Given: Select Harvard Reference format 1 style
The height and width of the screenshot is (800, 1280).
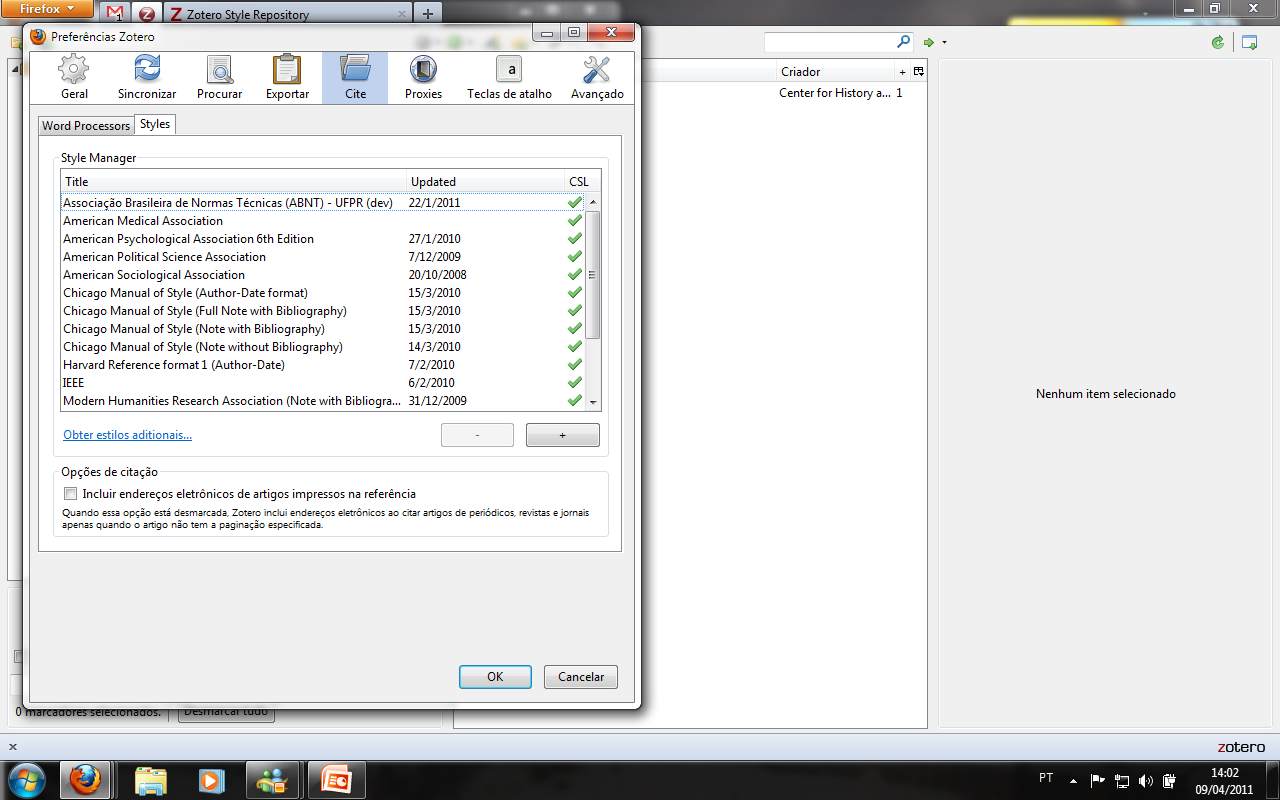Looking at the screenshot, I should tap(323, 365).
